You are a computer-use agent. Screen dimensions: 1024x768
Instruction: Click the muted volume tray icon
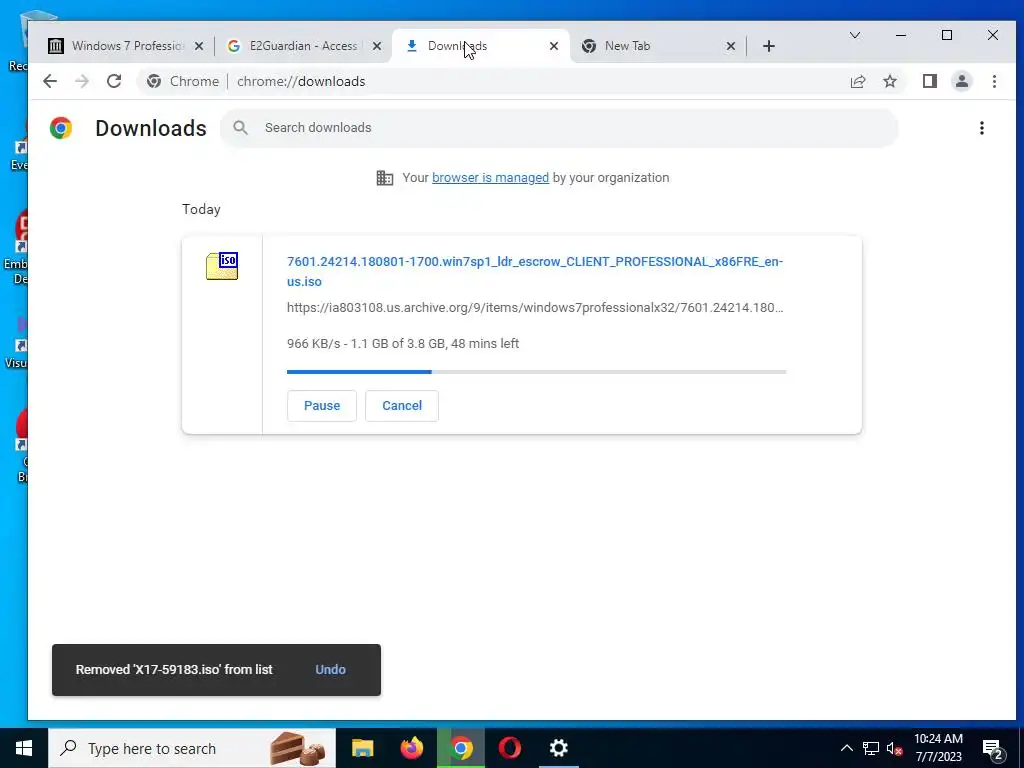[895, 748]
